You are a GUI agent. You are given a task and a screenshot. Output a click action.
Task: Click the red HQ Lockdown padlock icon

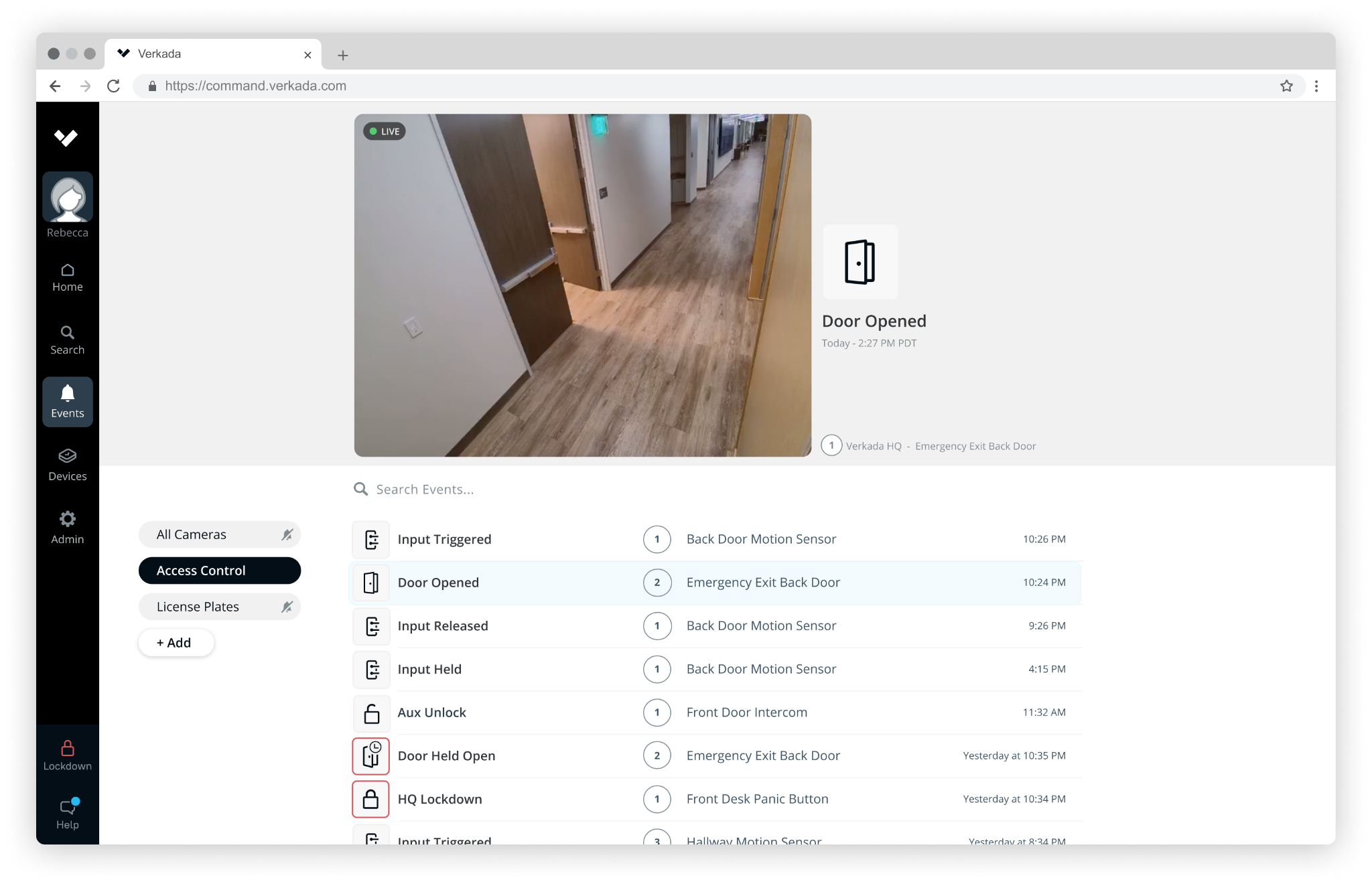(370, 799)
